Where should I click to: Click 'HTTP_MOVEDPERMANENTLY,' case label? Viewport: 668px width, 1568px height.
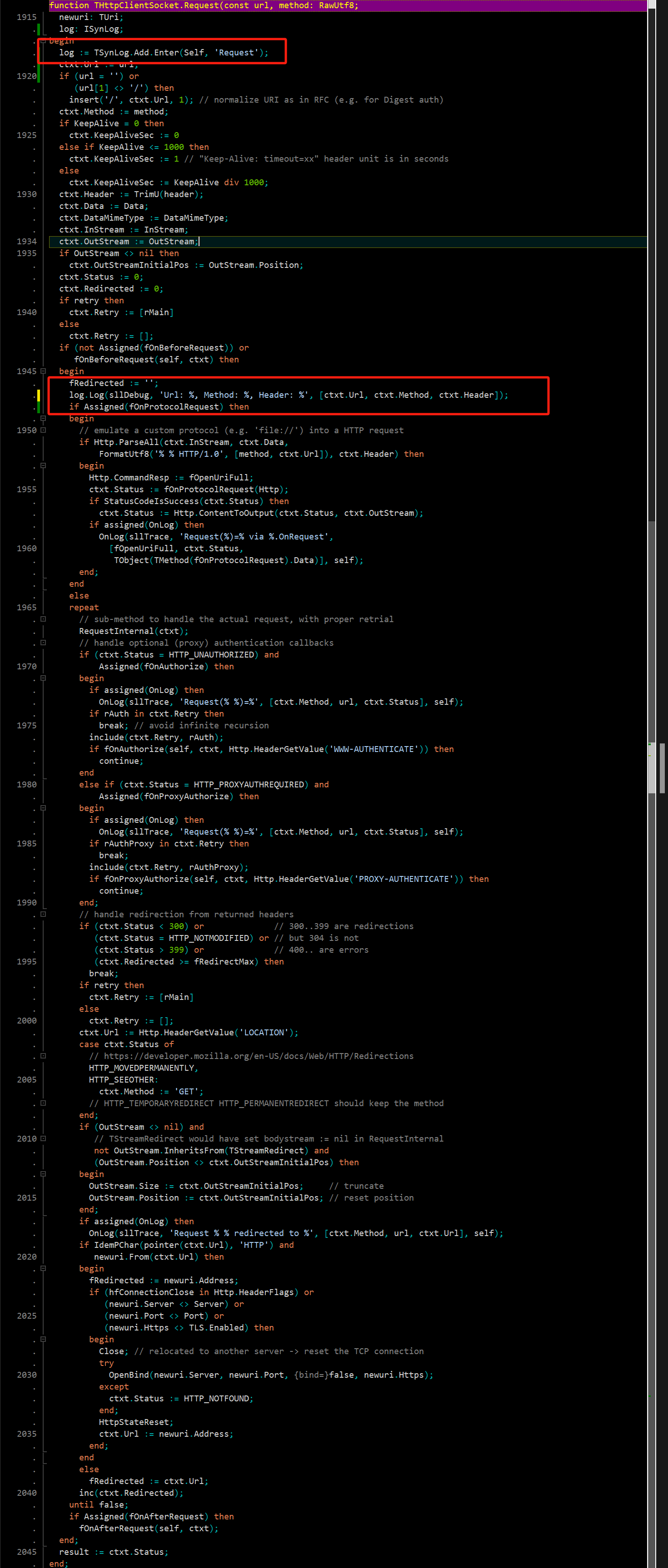[x=144, y=1068]
